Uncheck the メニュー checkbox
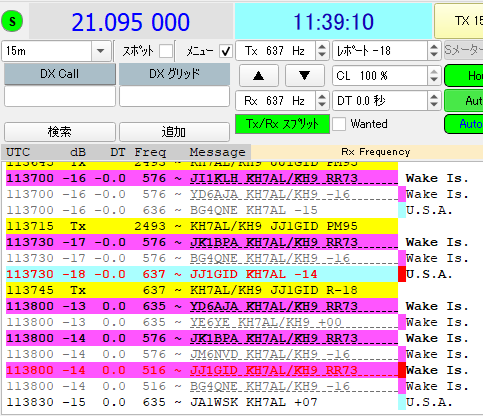This screenshot has width=483, height=416. pos(226,51)
